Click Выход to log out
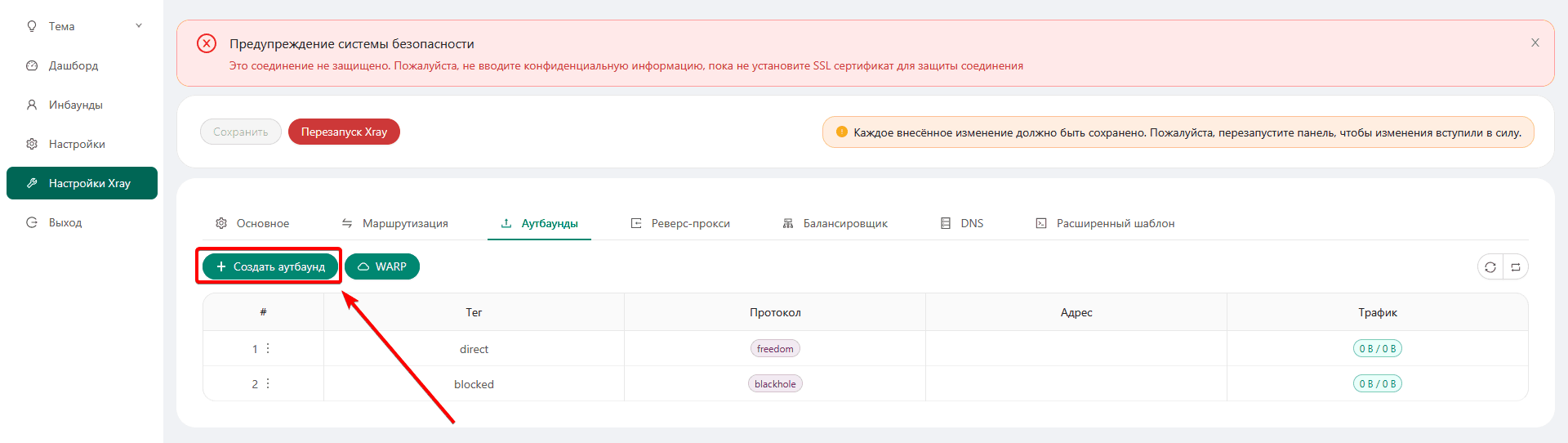The height and width of the screenshot is (443, 1568). [x=65, y=222]
